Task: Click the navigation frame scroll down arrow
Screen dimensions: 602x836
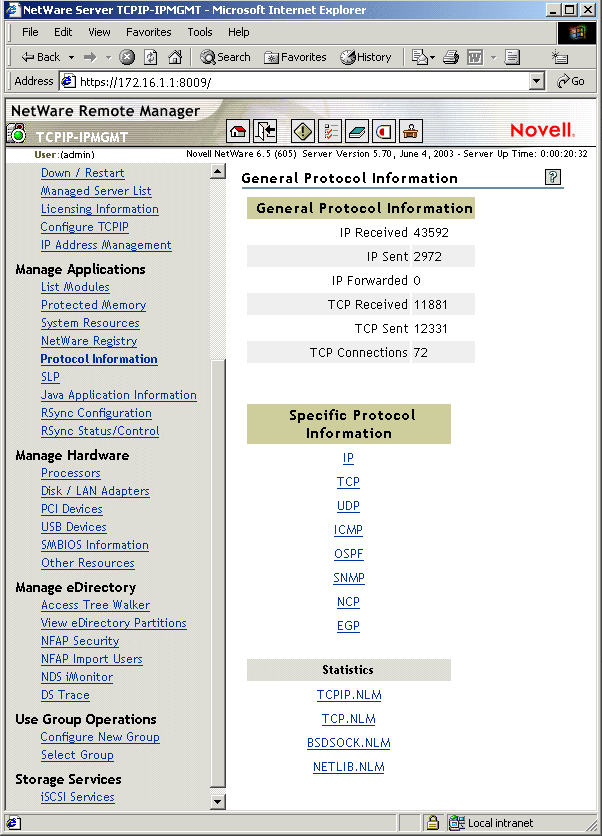Action: click(218, 802)
